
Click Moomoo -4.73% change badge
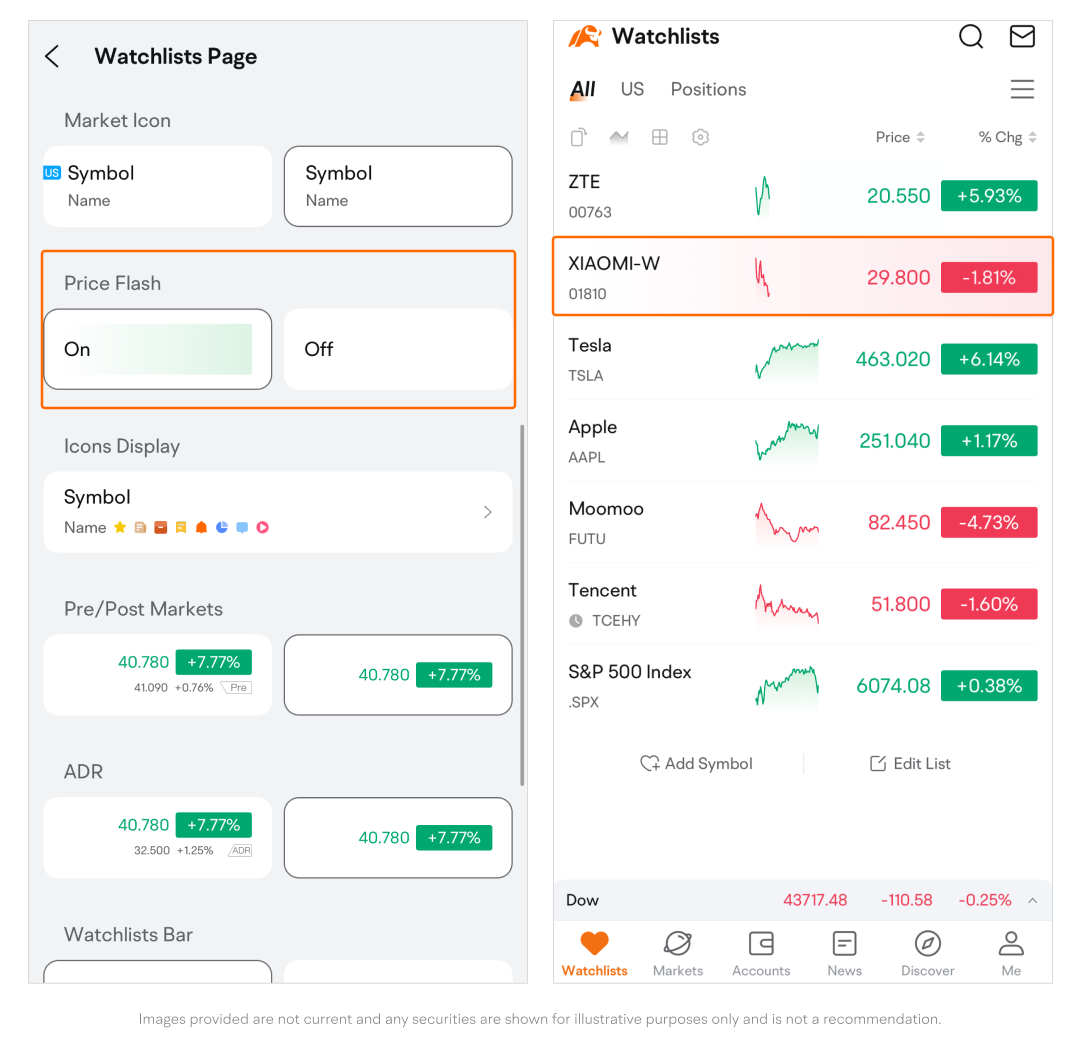(x=989, y=522)
